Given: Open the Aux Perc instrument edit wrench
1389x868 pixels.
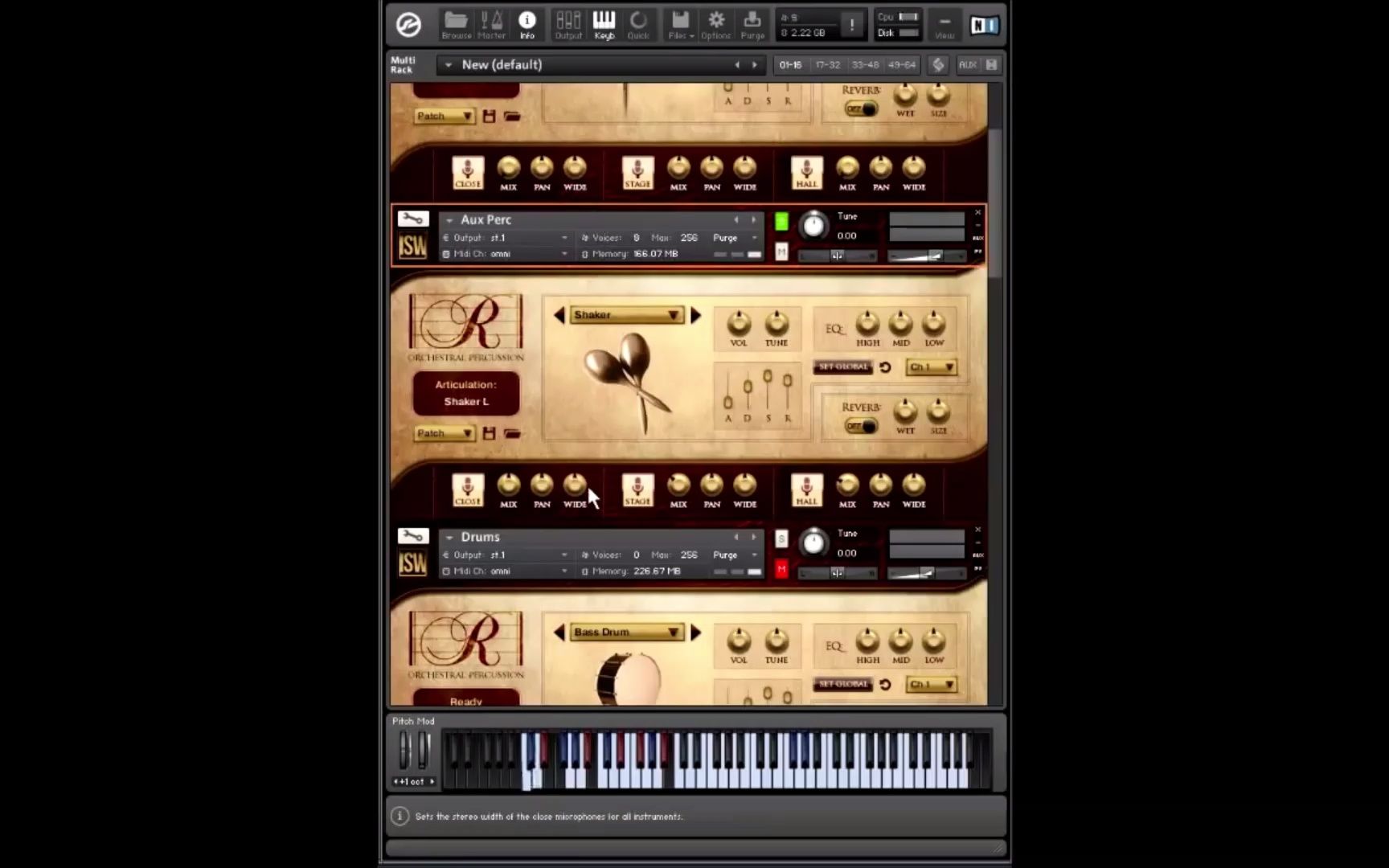Looking at the screenshot, I should point(413,218).
